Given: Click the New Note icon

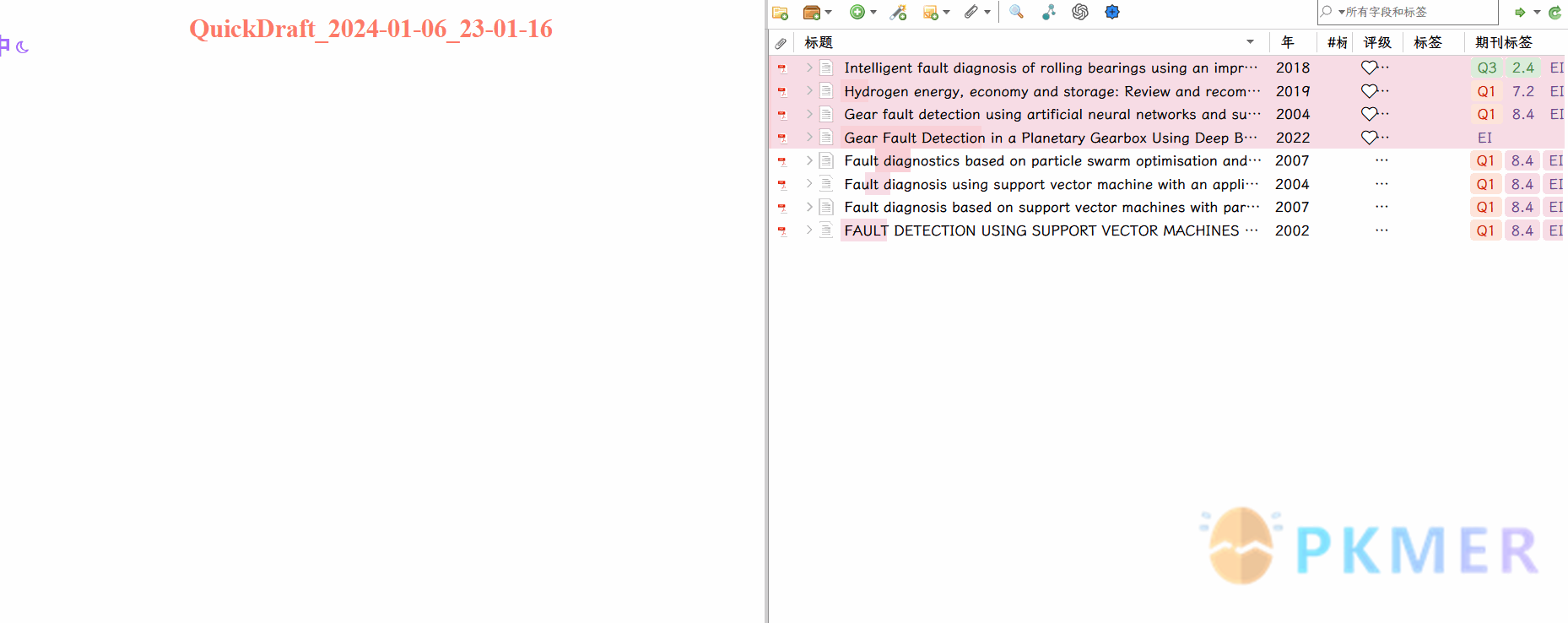Looking at the screenshot, I should coord(931,13).
